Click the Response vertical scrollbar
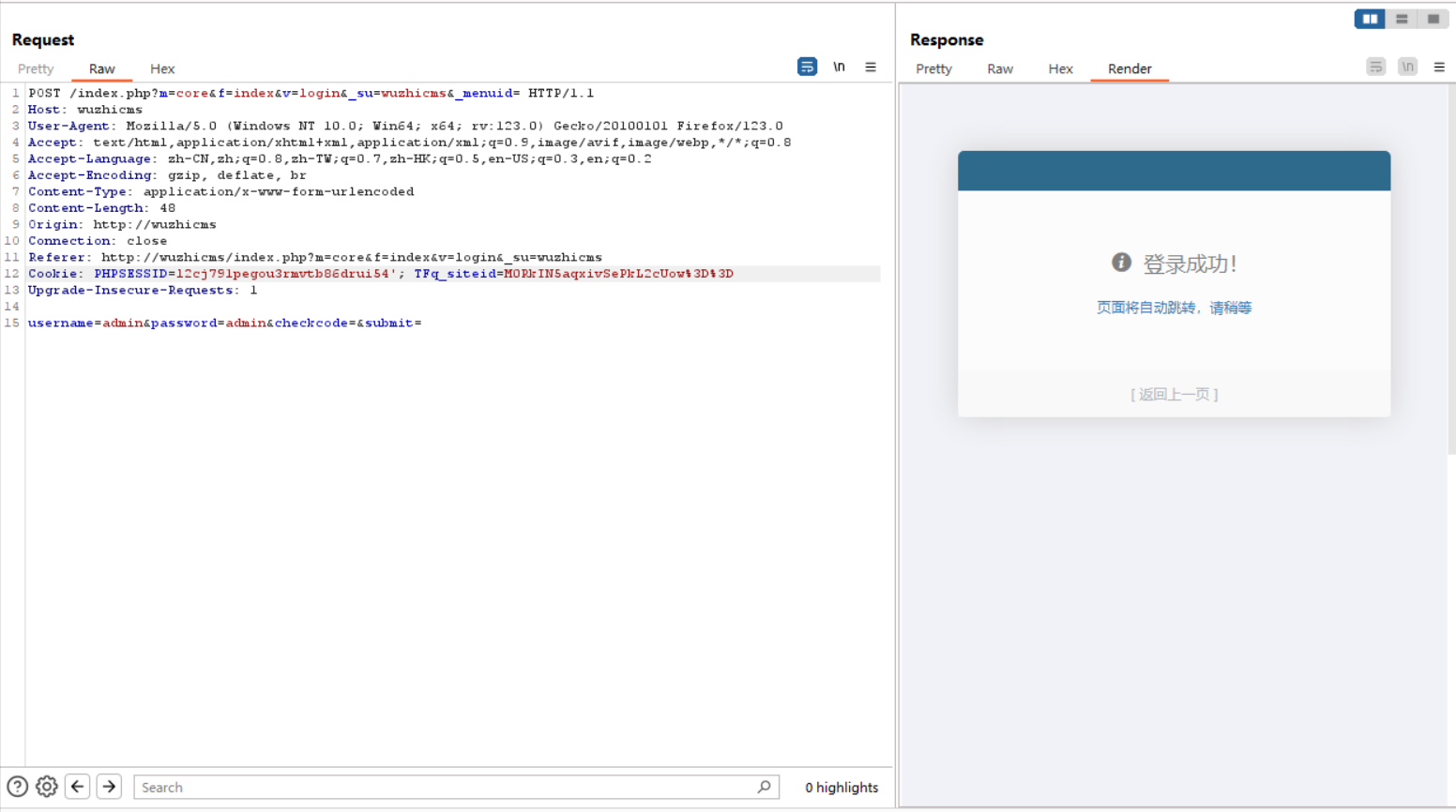 pos(1451,270)
